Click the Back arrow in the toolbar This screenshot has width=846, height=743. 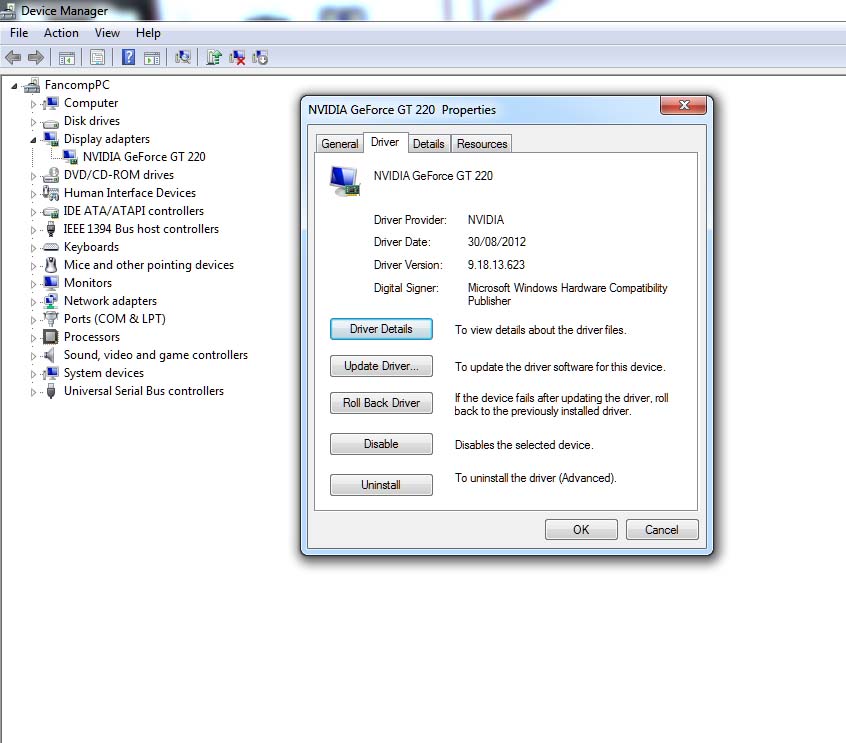tap(13, 58)
